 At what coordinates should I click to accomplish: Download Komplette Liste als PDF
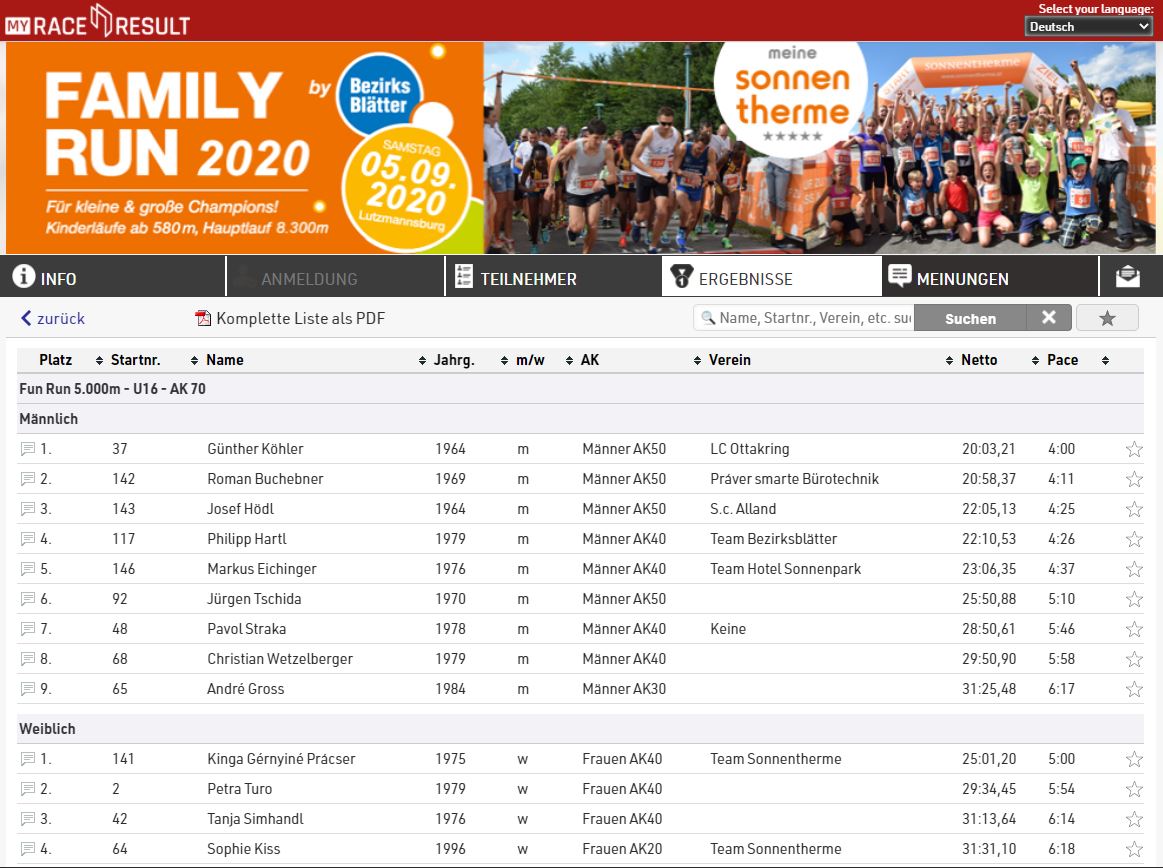300,318
